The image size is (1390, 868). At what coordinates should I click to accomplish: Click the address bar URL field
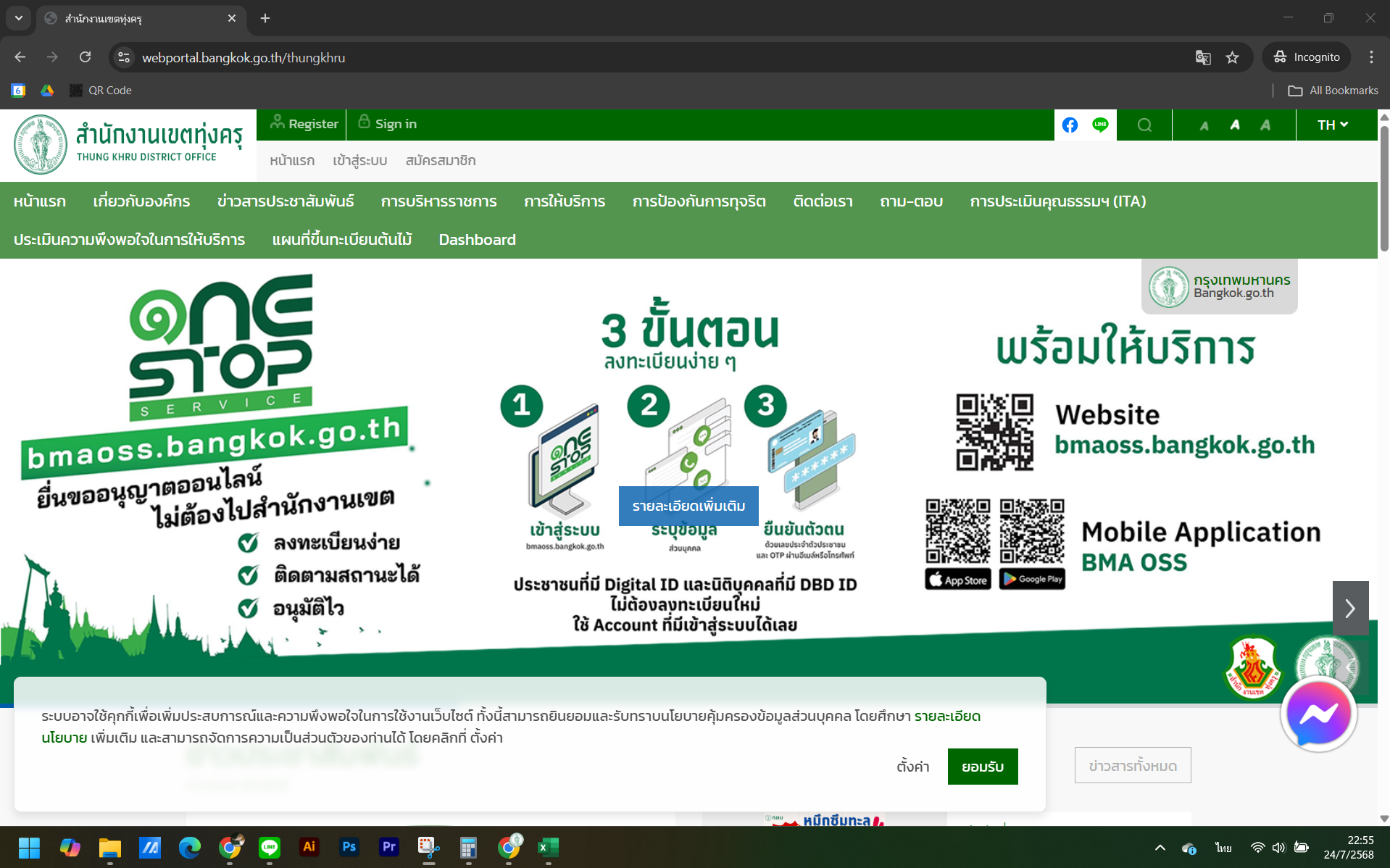click(652, 57)
